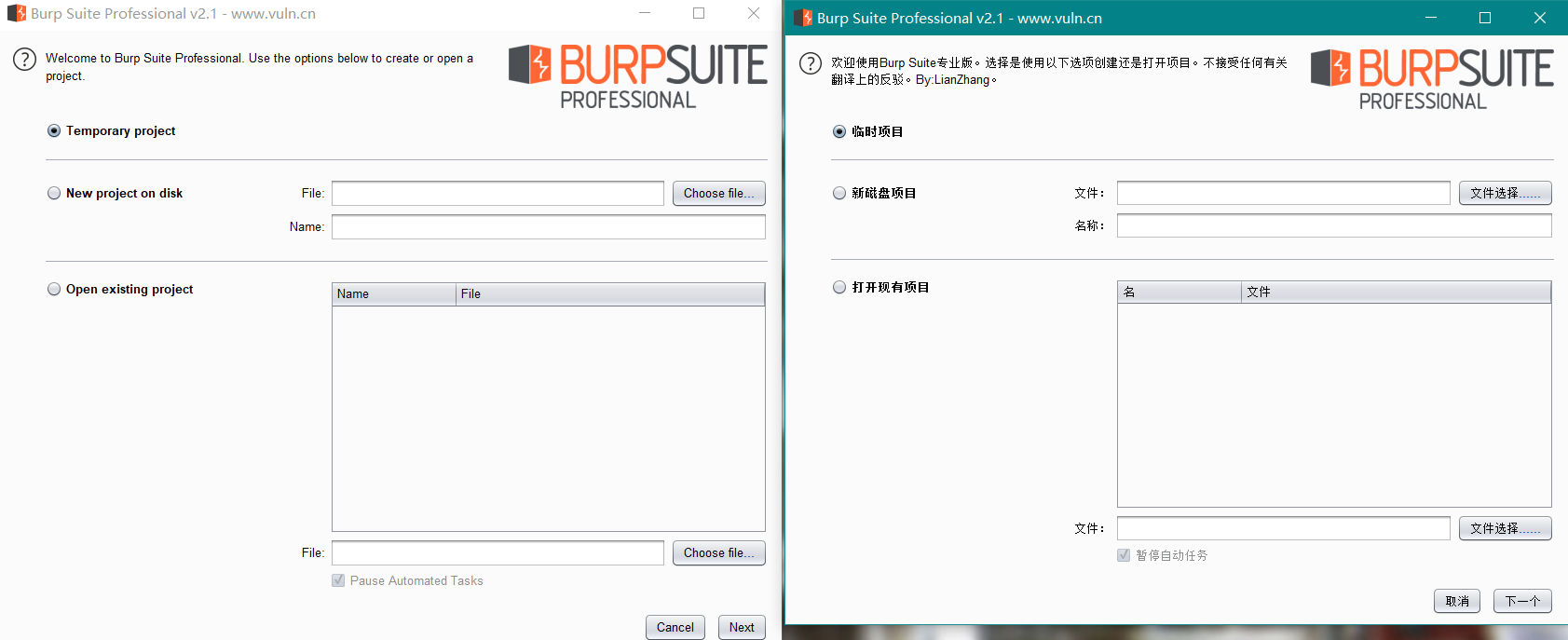Viewport: 1568px width, 640px height.
Task: Click Burp Suite title bar icon in Chinese window
Action: (803, 18)
